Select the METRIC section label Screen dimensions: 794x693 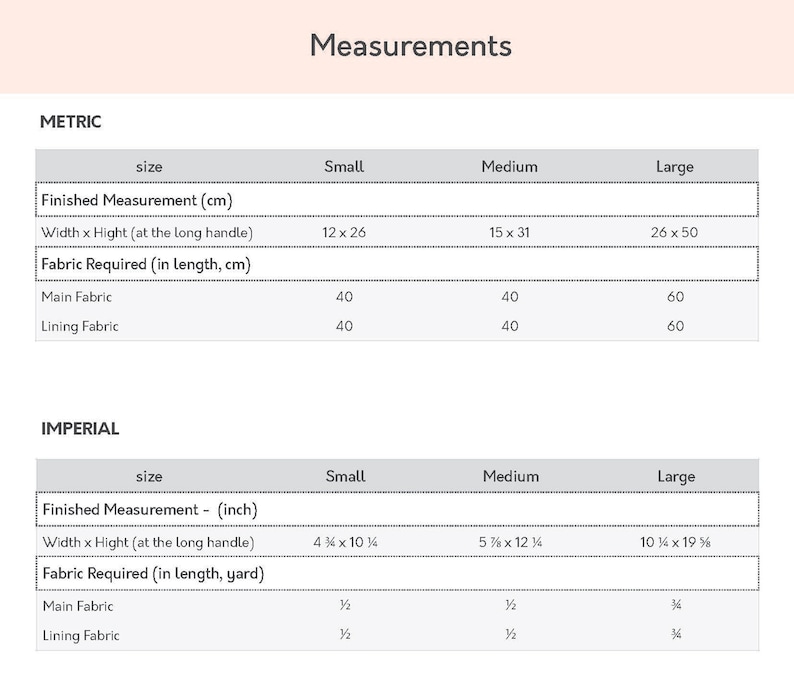[70, 121]
